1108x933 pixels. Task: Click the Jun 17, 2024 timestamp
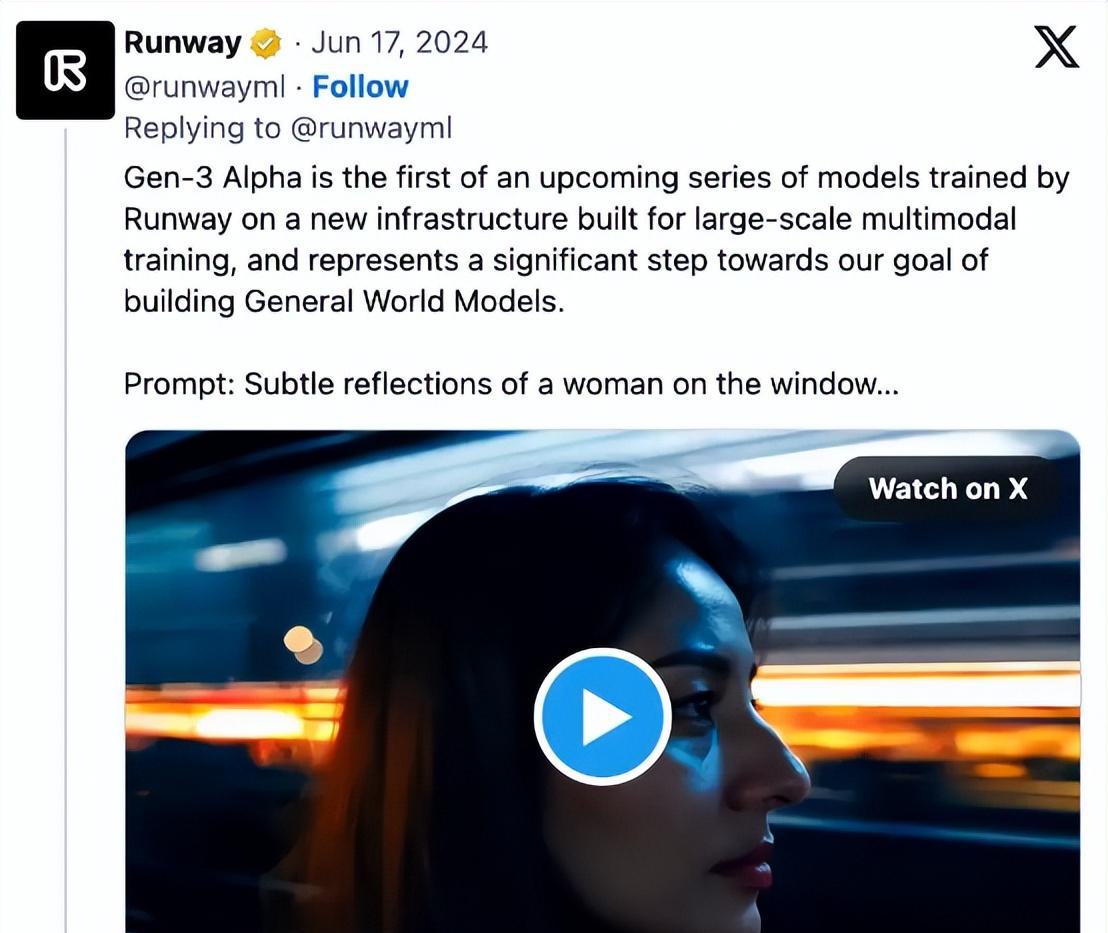399,42
